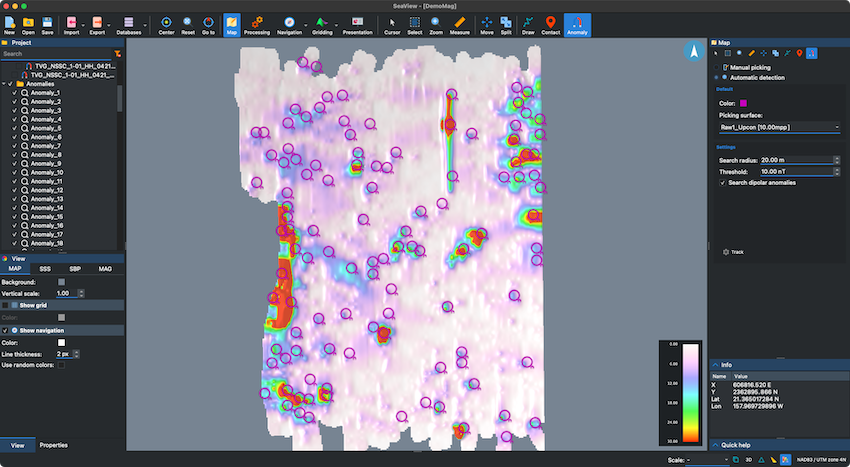Open the Scale dropdown in status bar

point(707,460)
